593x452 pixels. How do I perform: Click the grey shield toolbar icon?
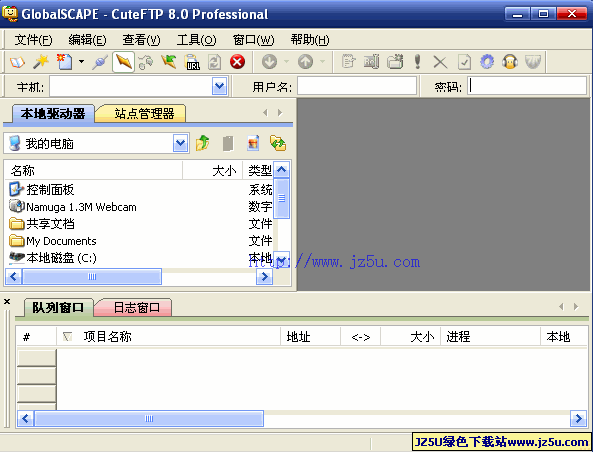pos(533,62)
